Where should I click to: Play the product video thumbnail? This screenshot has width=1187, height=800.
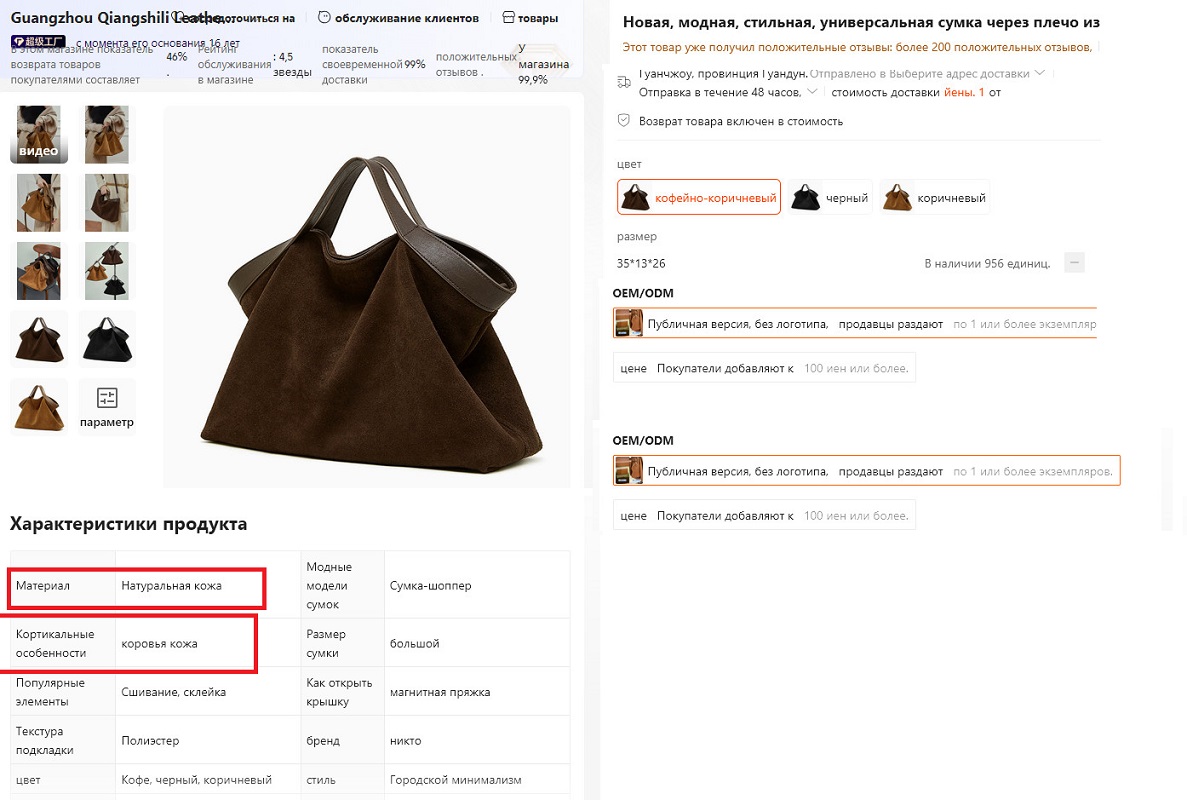pyautogui.click(x=39, y=134)
